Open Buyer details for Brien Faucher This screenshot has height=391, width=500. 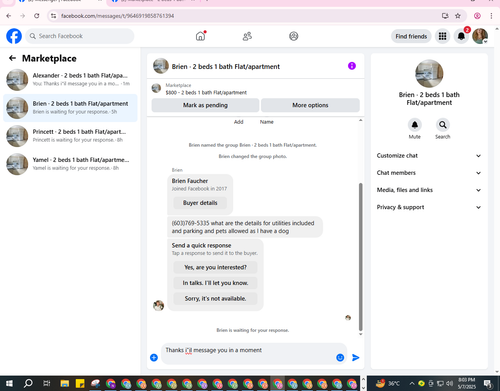200,203
